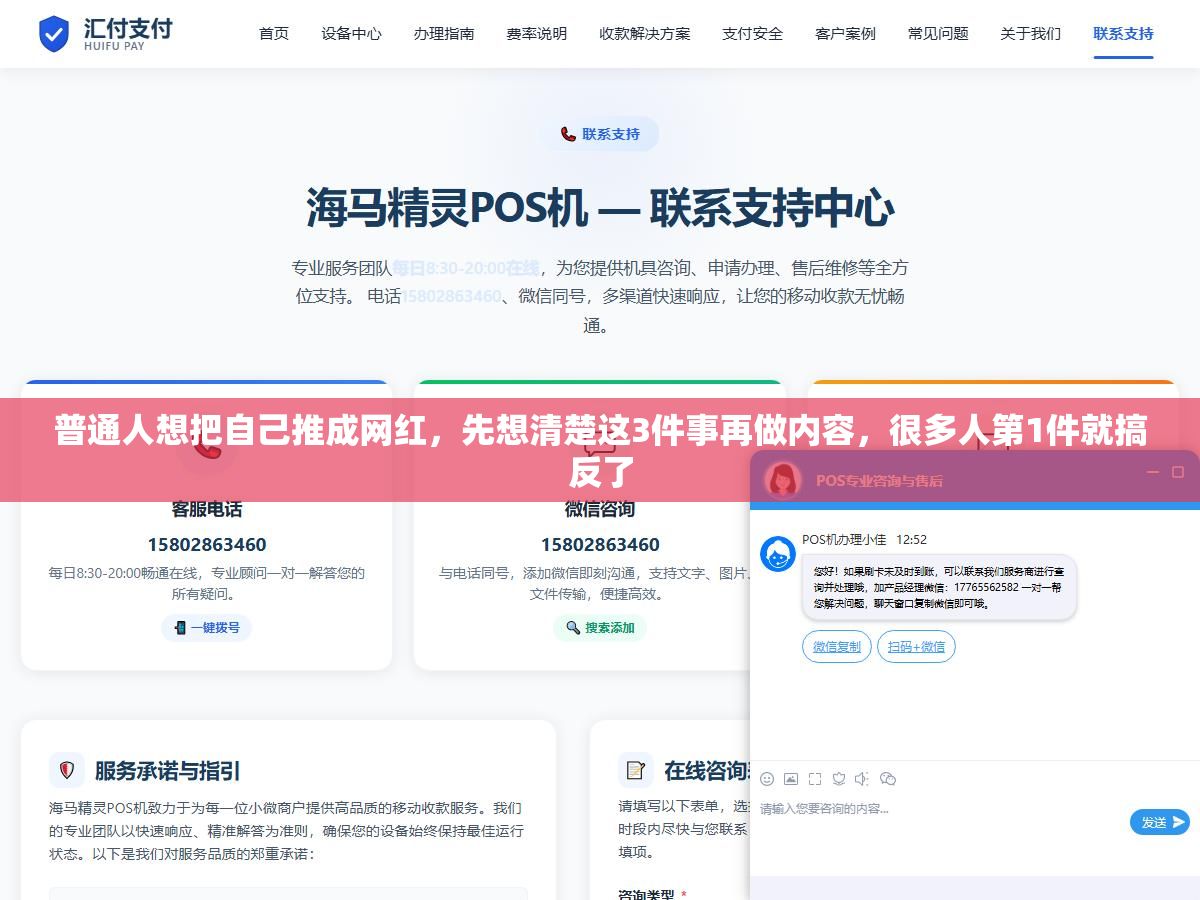The height and width of the screenshot is (900, 1200).
Task: Click the 一键拨号 button
Action: click(x=206, y=628)
